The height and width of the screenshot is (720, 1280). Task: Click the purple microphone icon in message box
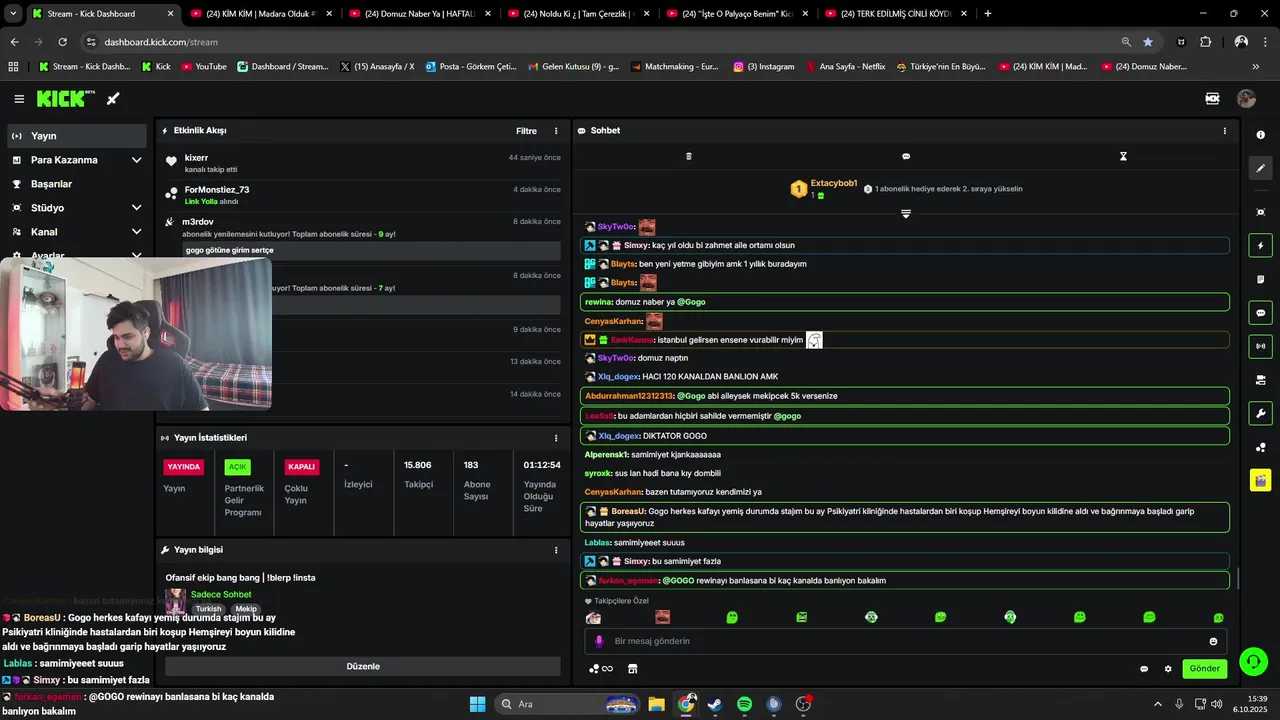coord(599,641)
